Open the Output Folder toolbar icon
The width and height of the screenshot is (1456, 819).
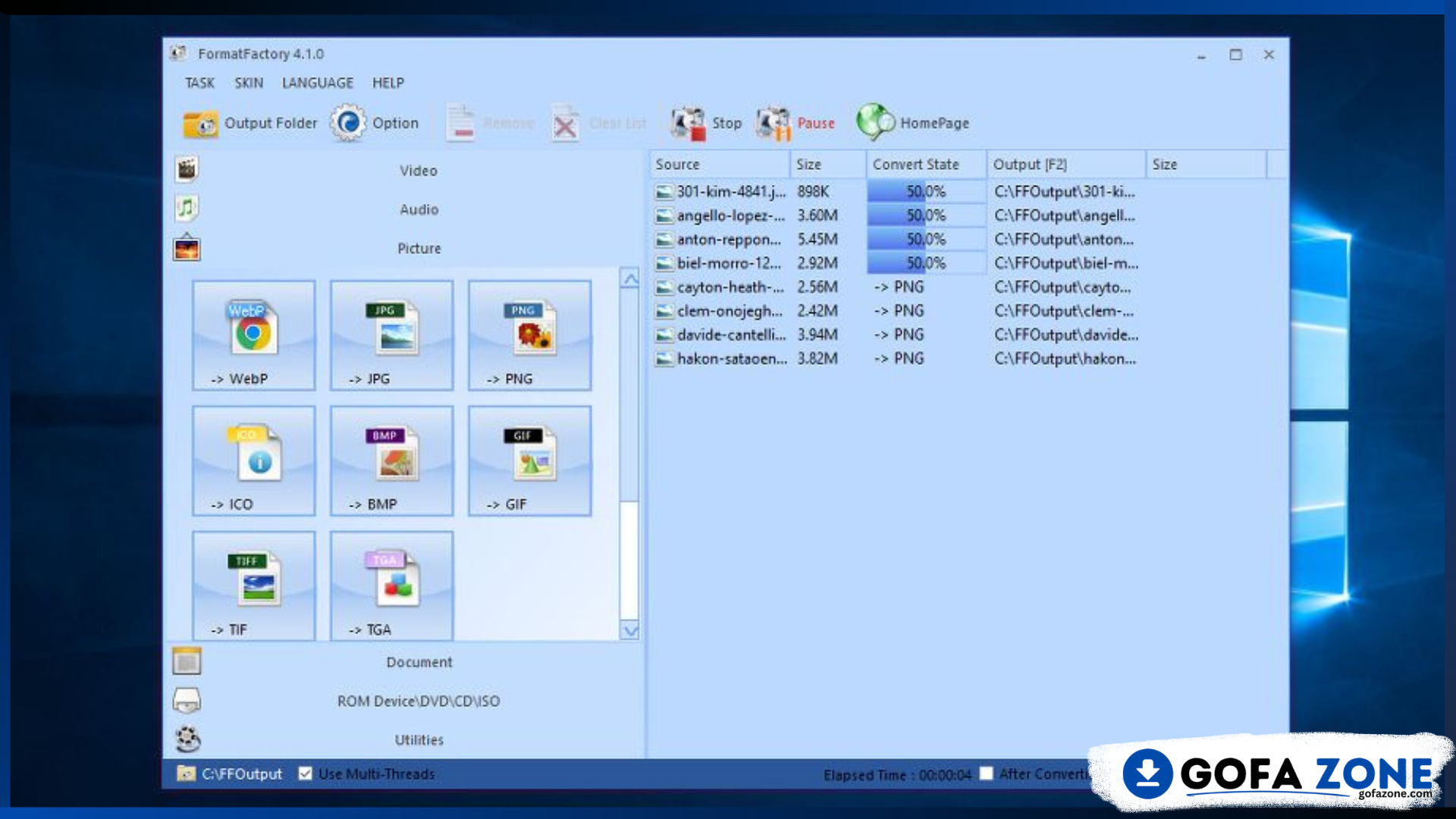(x=200, y=124)
